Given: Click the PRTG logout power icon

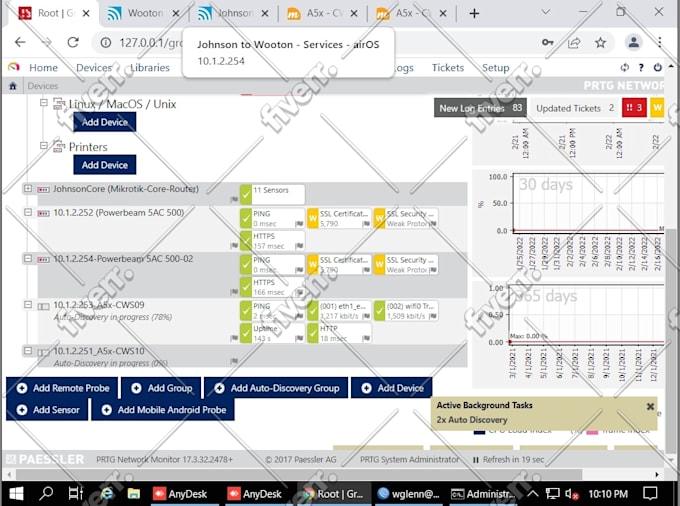Looking at the screenshot, I should coord(657,67).
